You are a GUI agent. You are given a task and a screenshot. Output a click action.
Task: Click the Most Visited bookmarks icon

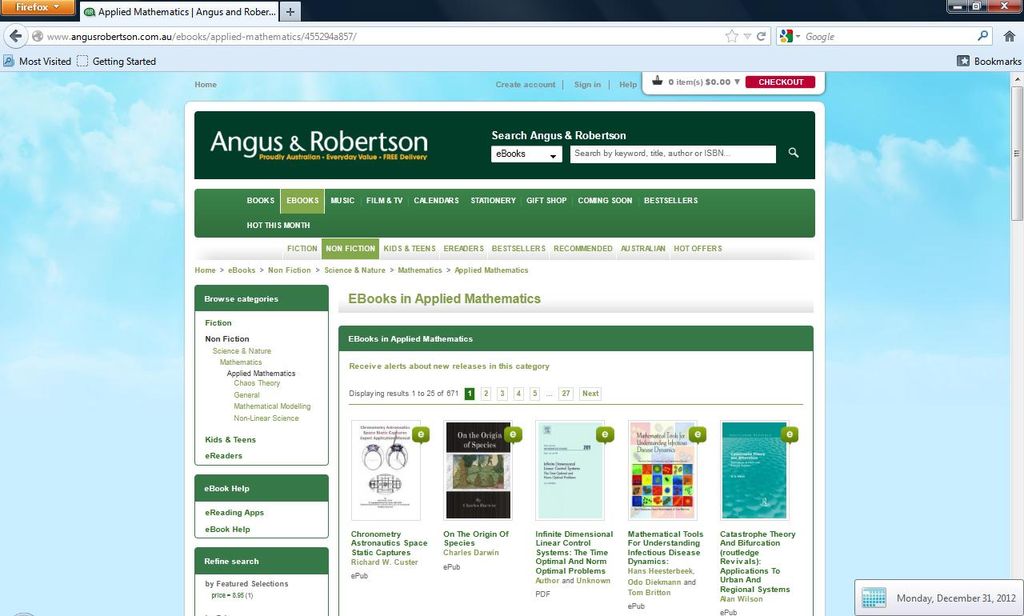pos(8,61)
